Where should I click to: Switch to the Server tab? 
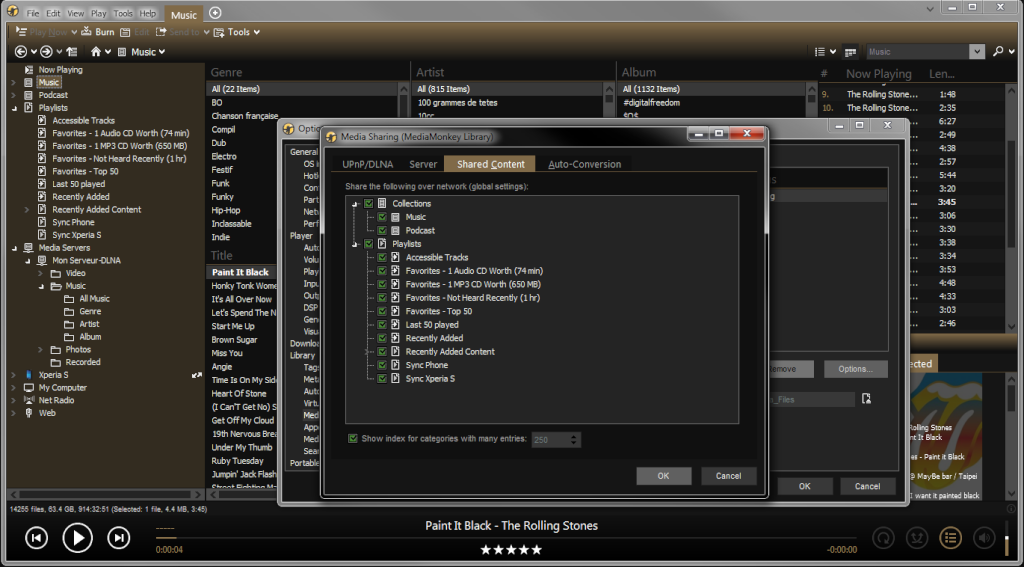click(423, 164)
